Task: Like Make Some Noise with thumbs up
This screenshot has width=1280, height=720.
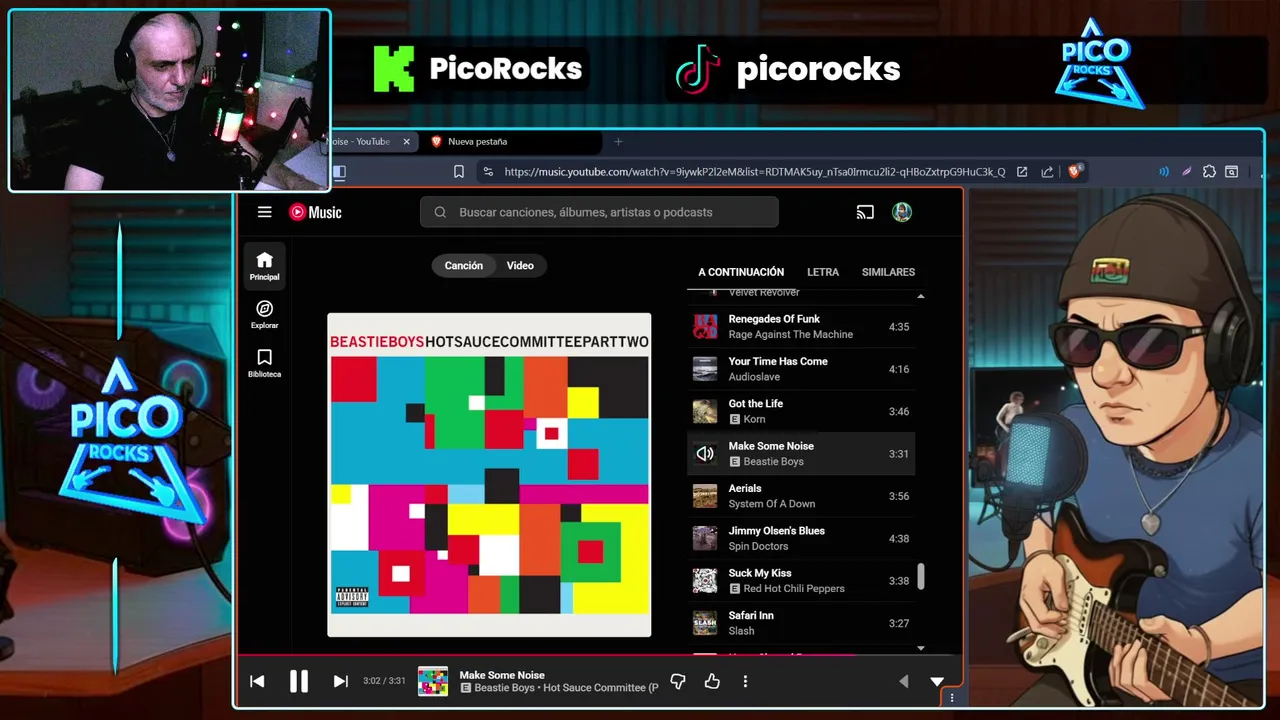Action: [712, 681]
